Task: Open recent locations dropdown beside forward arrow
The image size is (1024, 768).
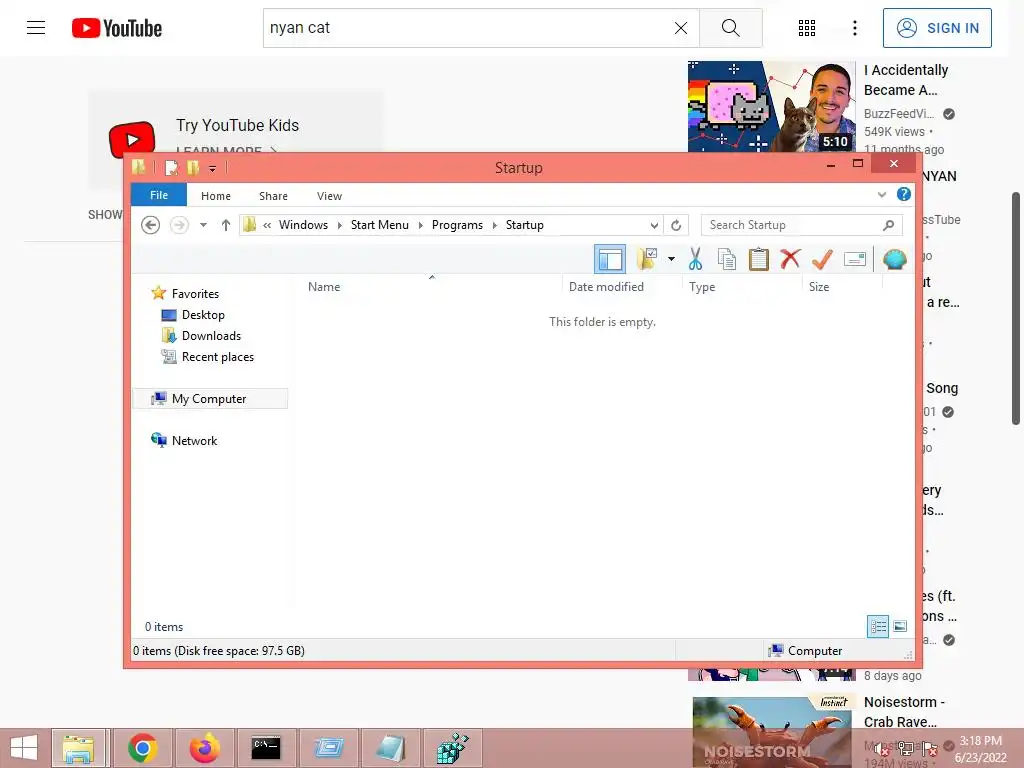Action: click(x=203, y=225)
